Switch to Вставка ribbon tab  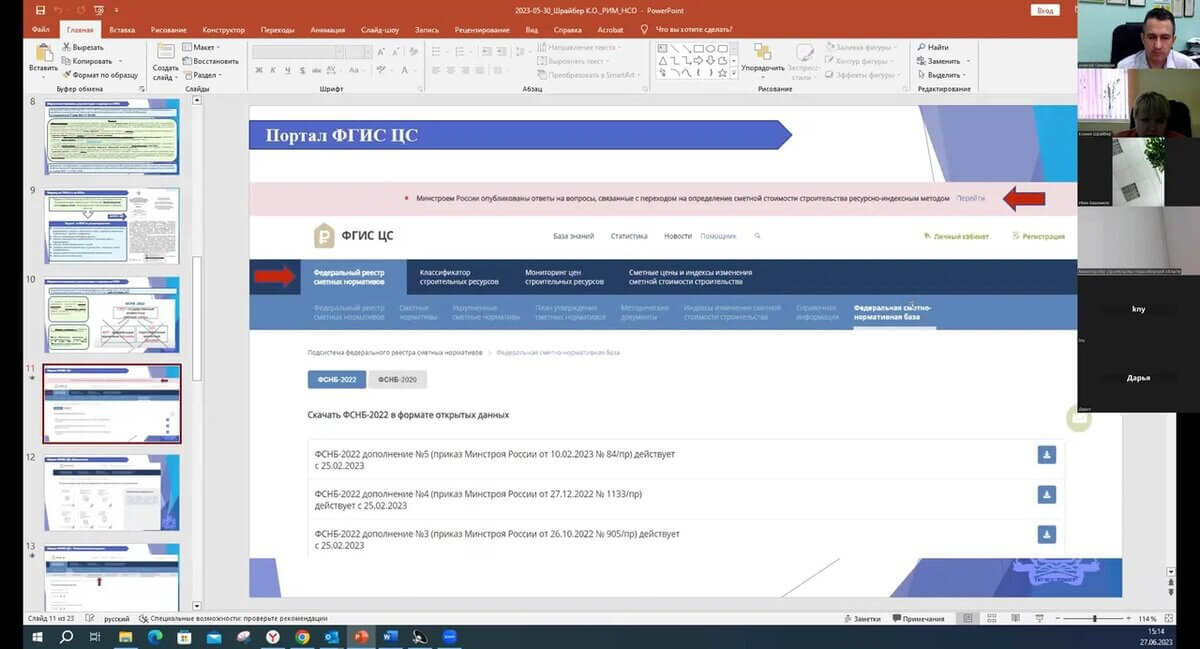tap(122, 30)
